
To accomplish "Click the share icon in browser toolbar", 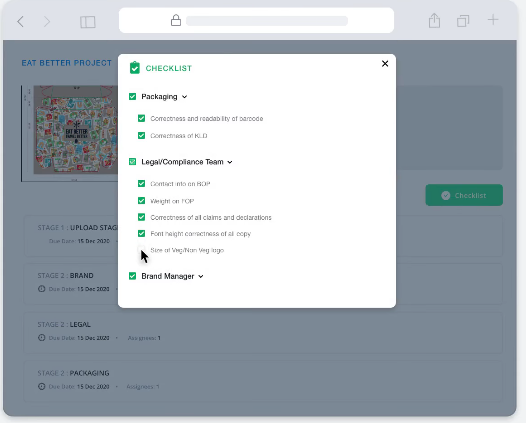I will [x=434, y=20].
